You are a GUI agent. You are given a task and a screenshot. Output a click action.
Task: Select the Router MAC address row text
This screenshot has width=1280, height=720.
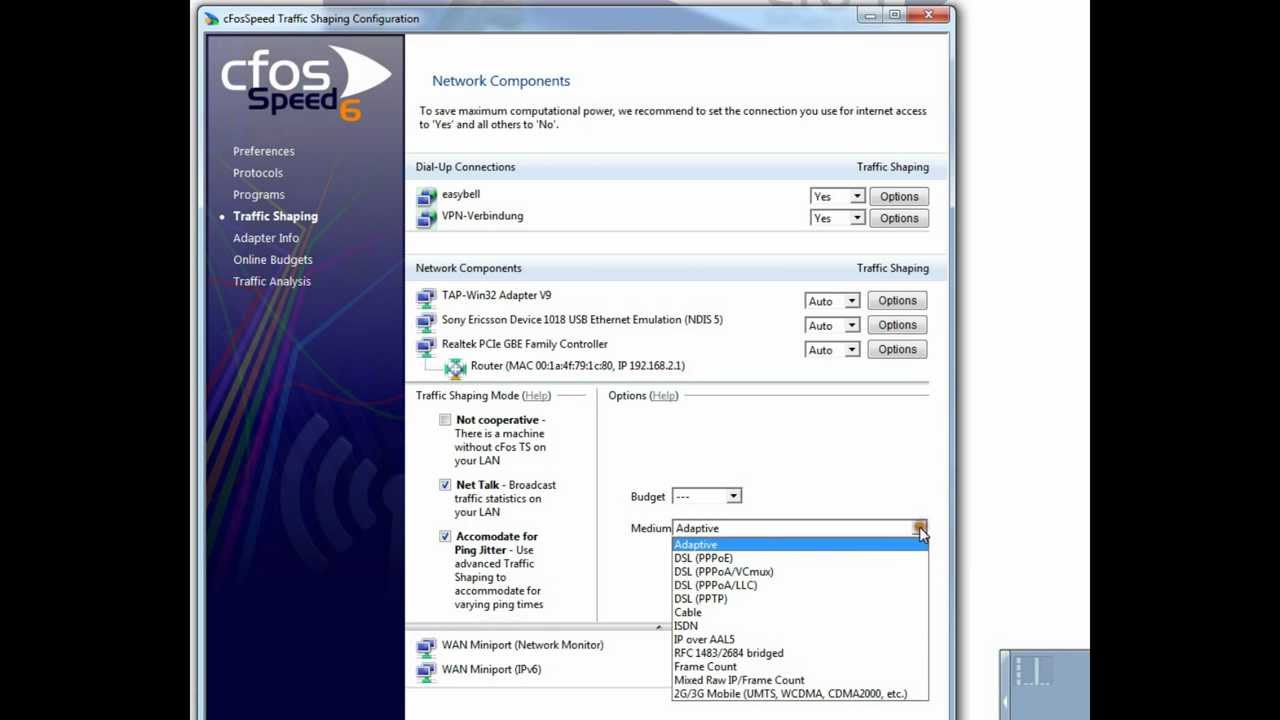(x=577, y=366)
